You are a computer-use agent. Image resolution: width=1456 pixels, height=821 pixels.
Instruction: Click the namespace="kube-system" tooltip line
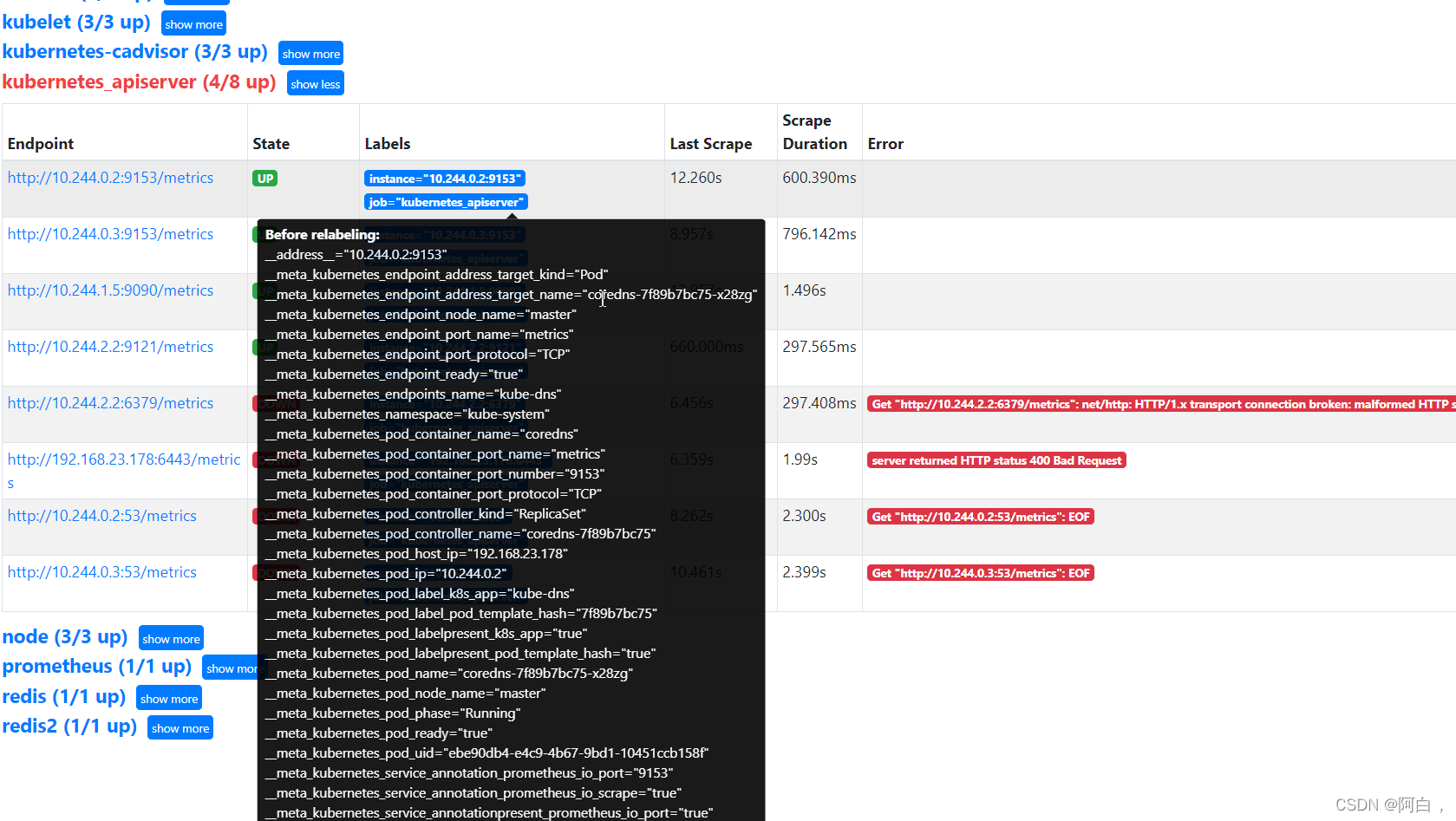tap(407, 414)
